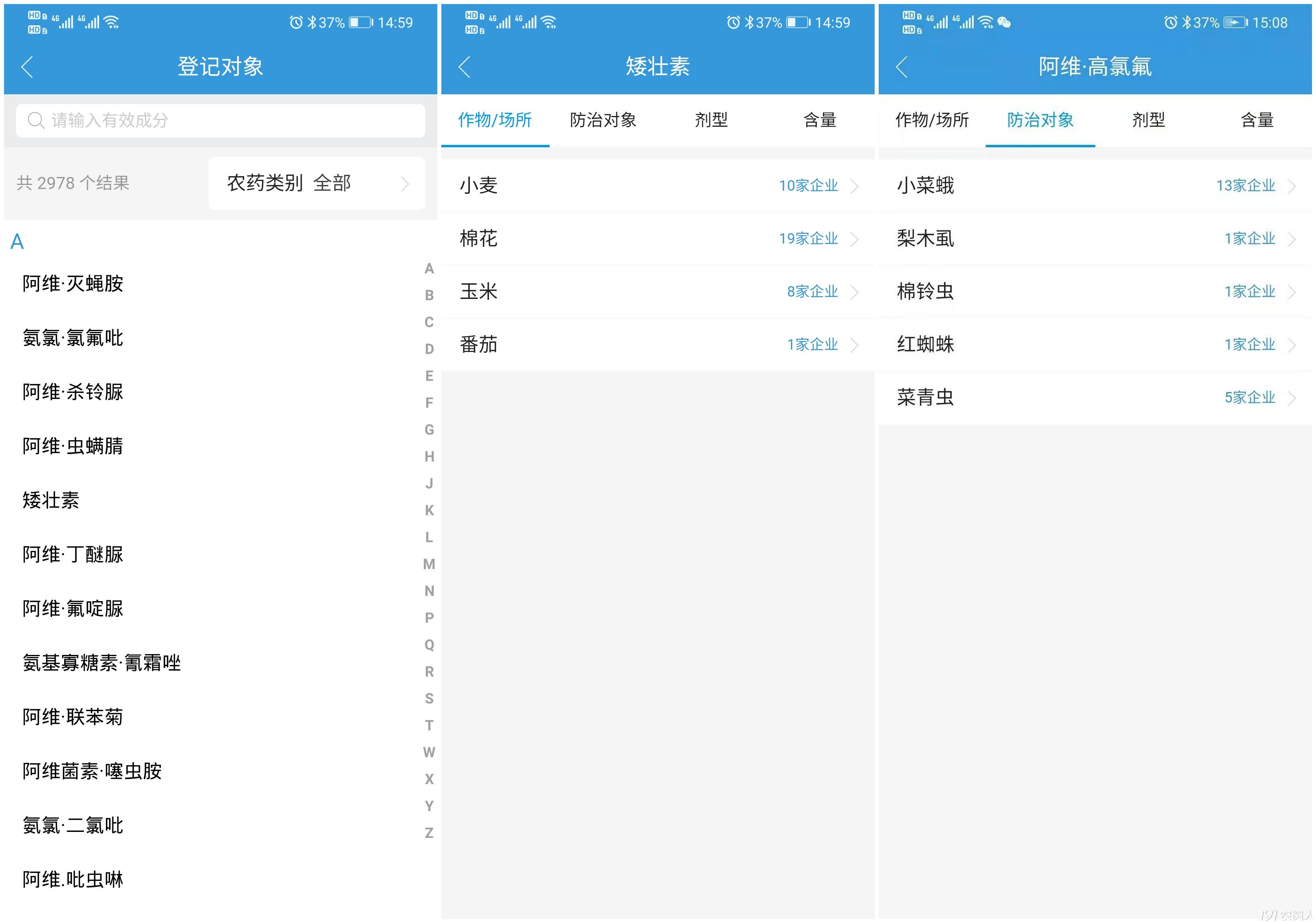Jump to letter M in alphabet index
The width and height of the screenshot is (1316, 923).
[429, 564]
